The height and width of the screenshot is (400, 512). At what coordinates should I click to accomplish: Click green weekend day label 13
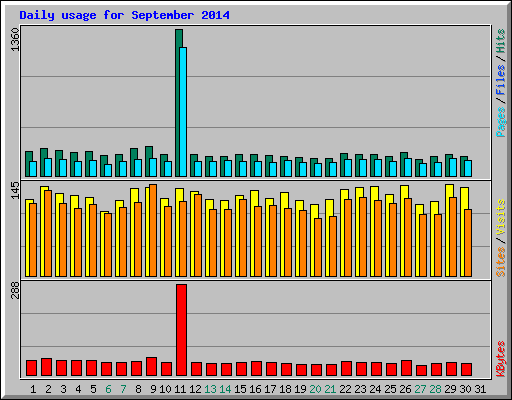tap(210, 389)
